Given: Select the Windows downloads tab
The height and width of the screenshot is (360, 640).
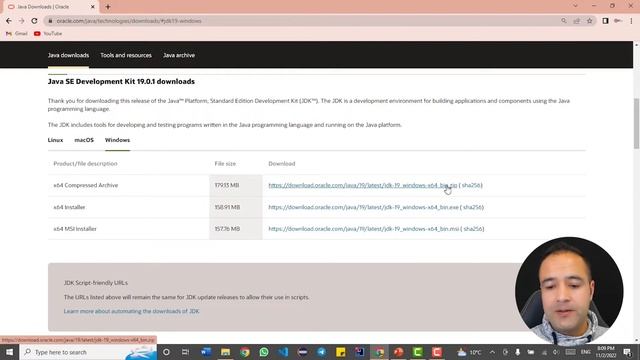Looking at the screenshot, I should [x=118, y=140].
